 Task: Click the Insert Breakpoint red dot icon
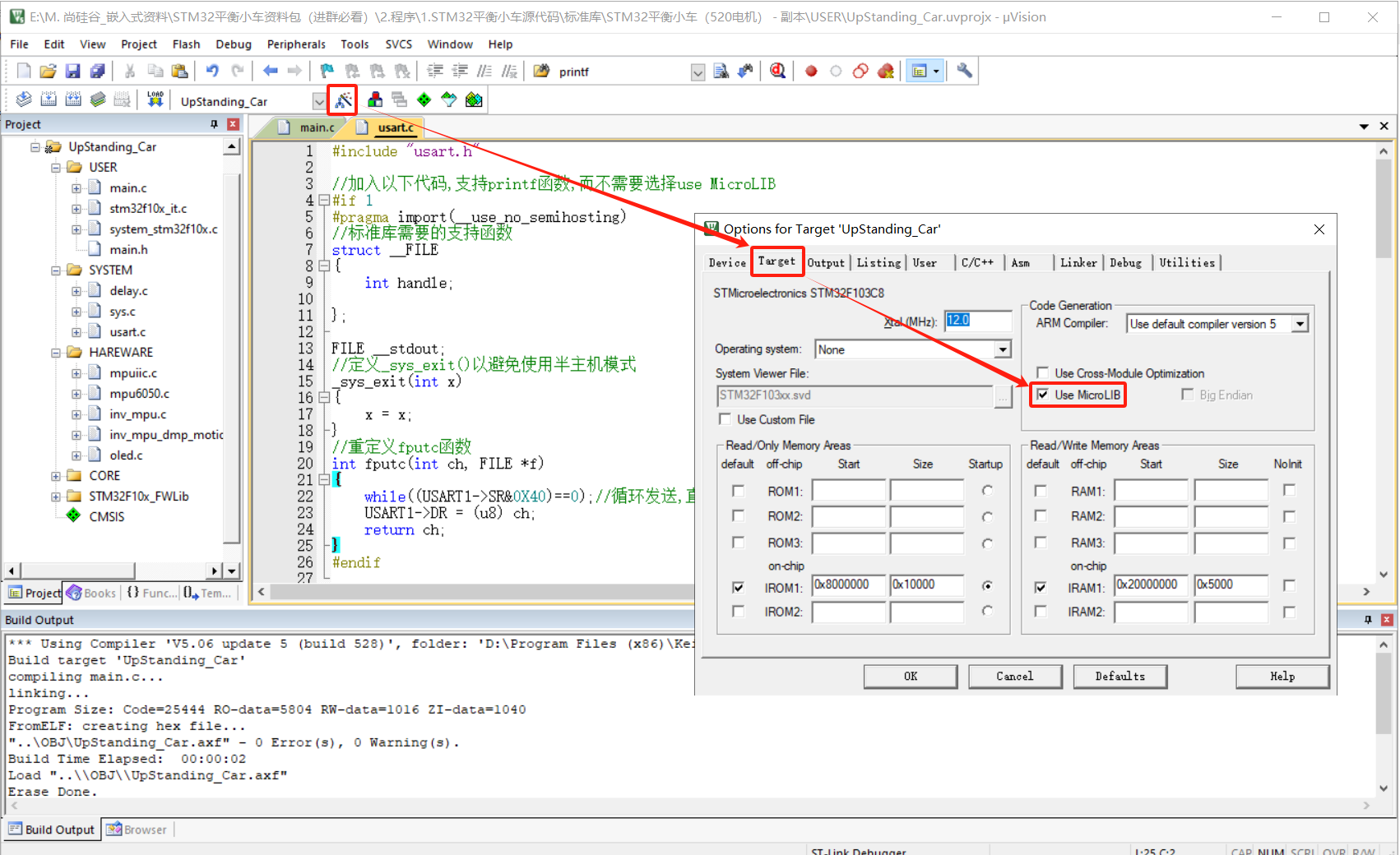point(811,72)
